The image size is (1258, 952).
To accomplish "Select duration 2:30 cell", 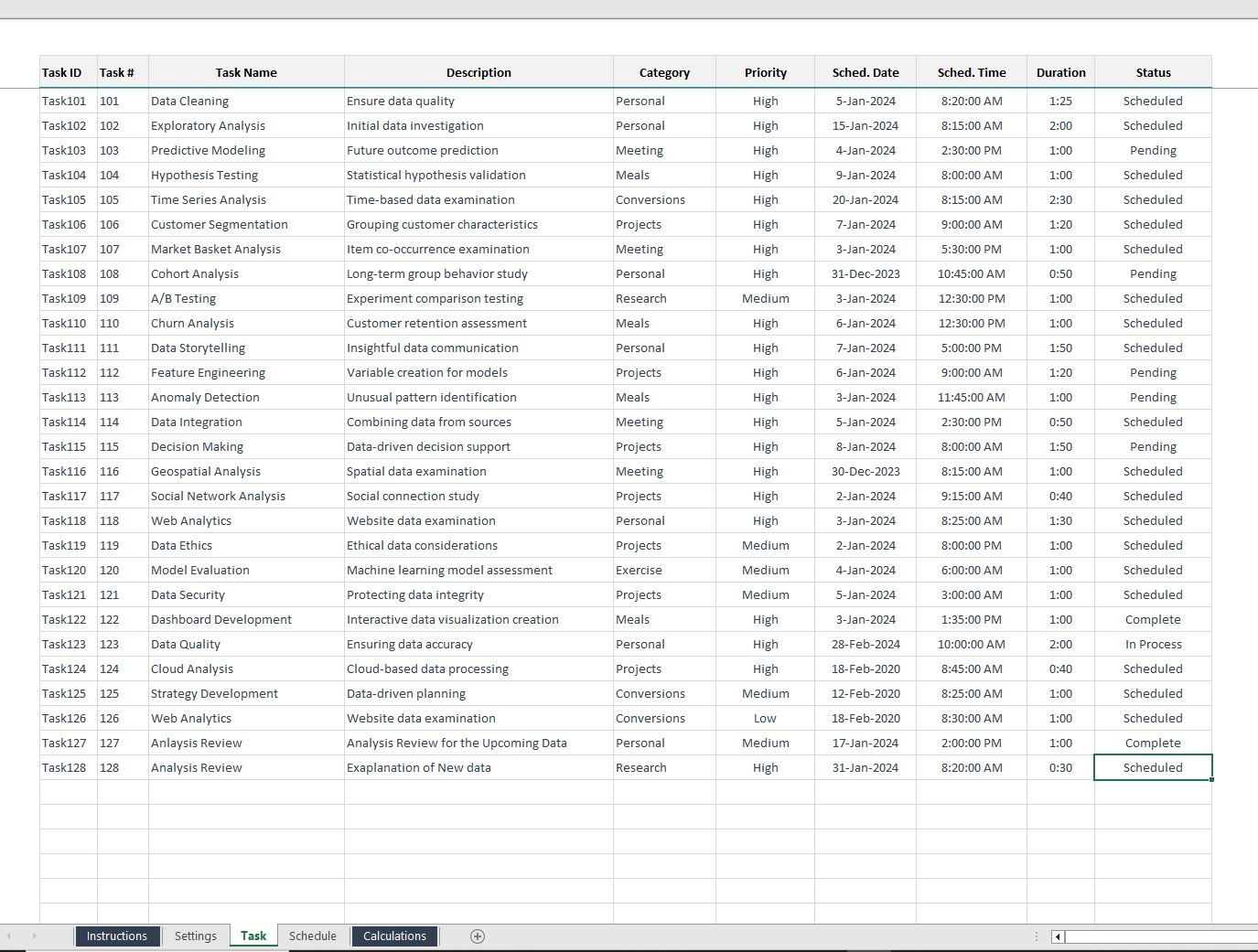I will [1060, 199].
